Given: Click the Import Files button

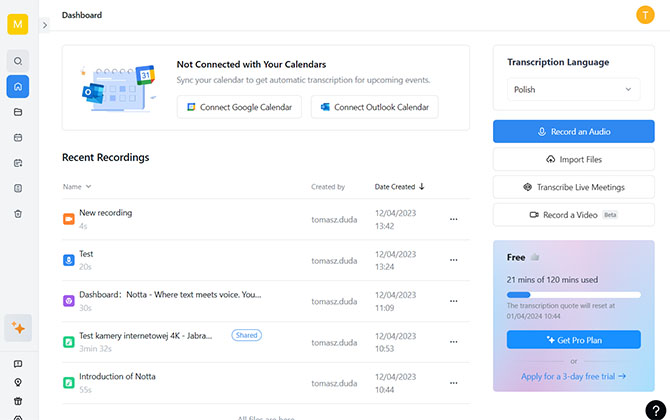Looking at the screenshot, I should (573, 159).
